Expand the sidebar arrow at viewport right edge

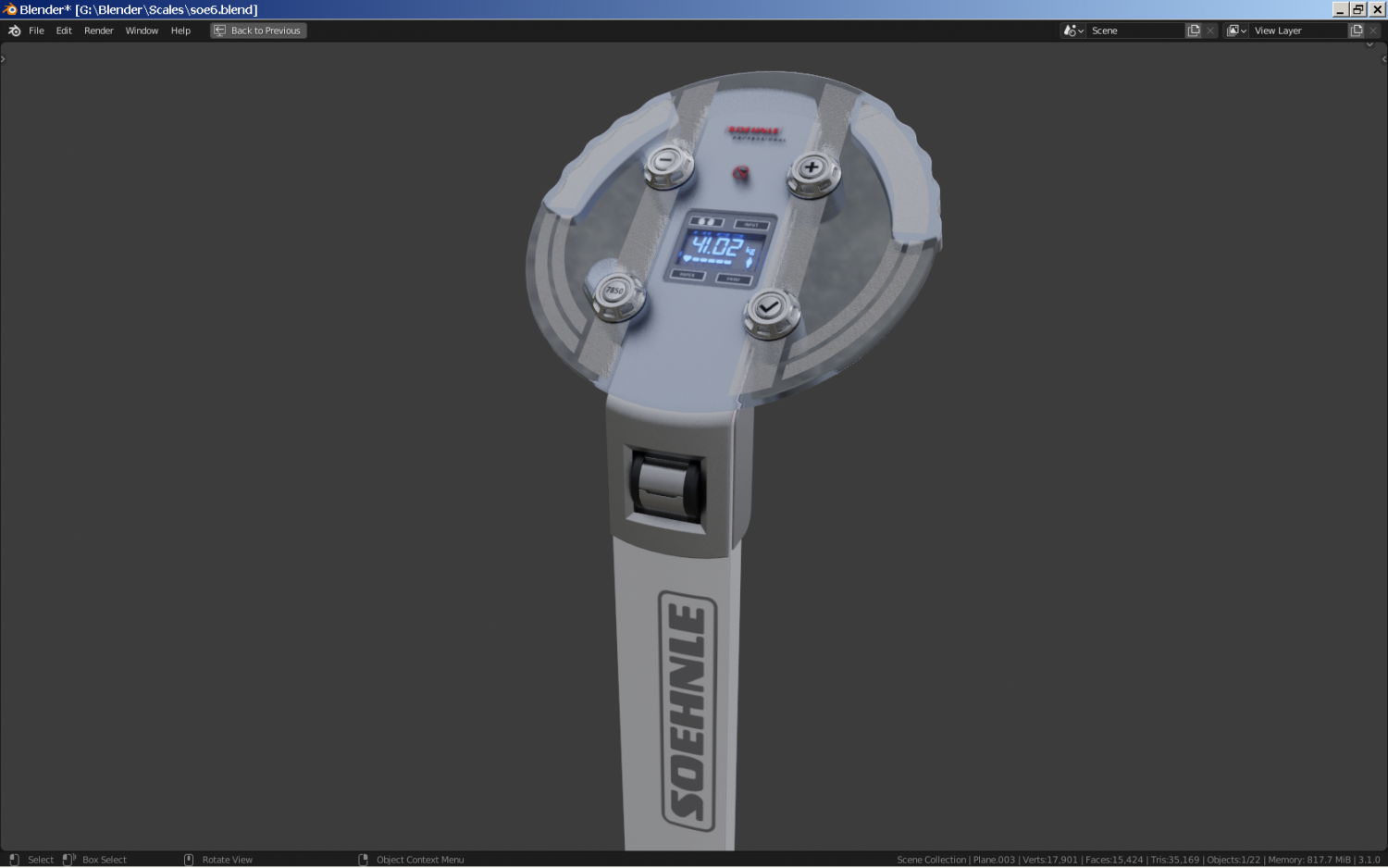click(x=1384, y=59)
